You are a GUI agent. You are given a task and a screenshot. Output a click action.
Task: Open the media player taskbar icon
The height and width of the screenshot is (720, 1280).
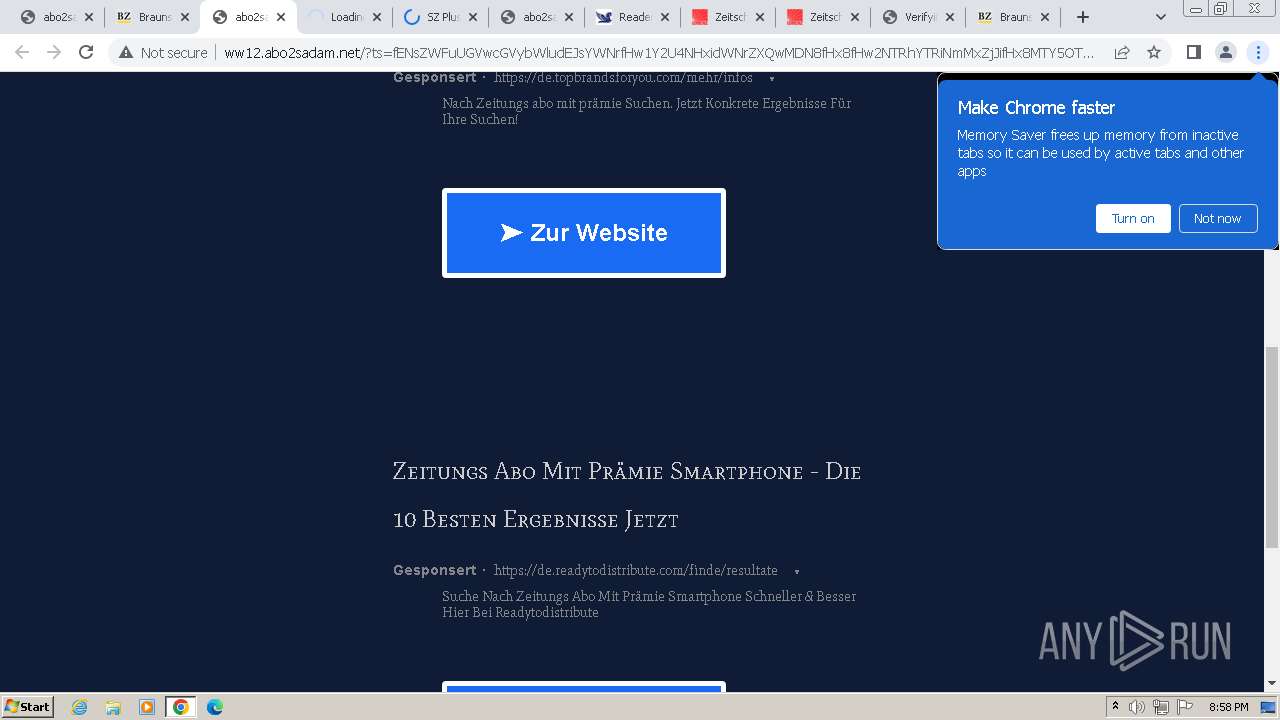point(147,707)
